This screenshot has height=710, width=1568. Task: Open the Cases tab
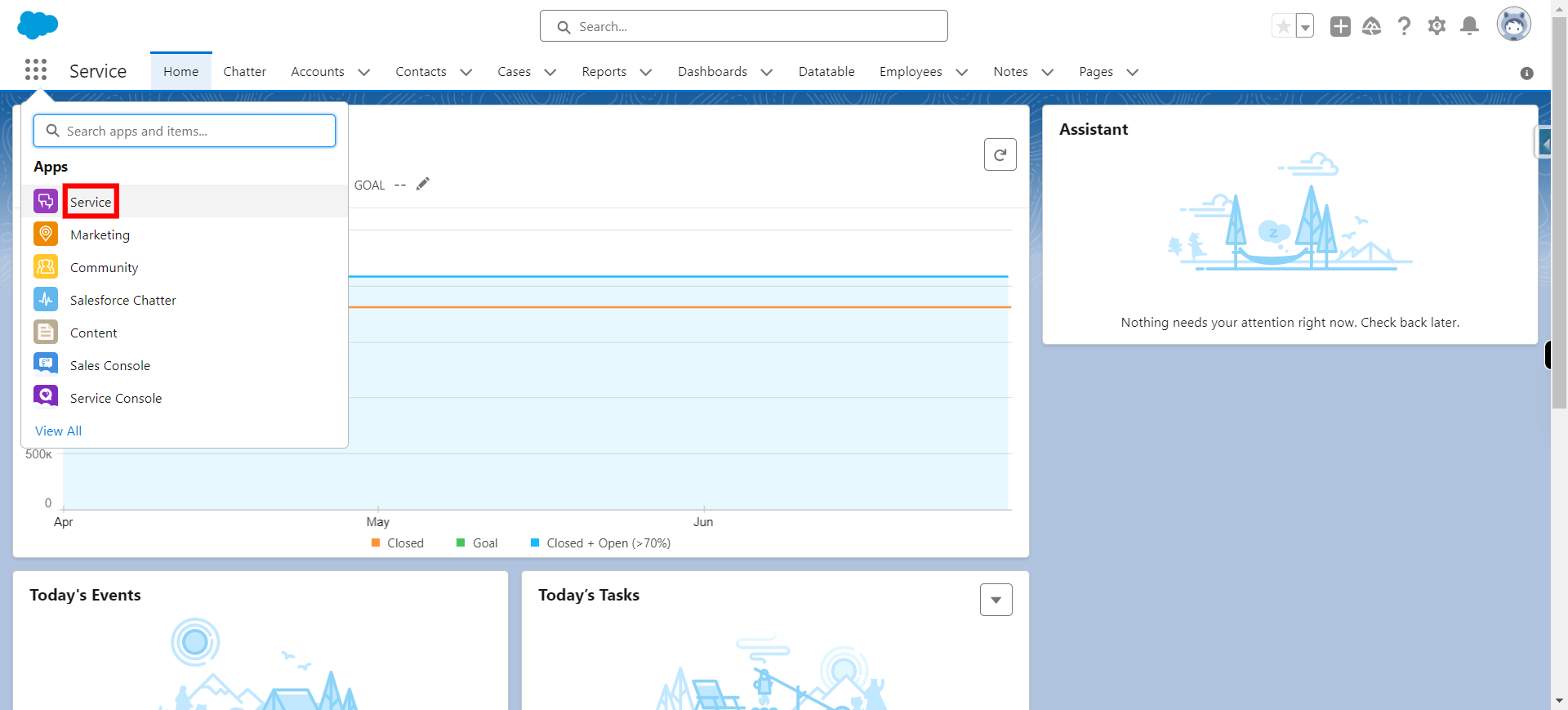[514, 72]
